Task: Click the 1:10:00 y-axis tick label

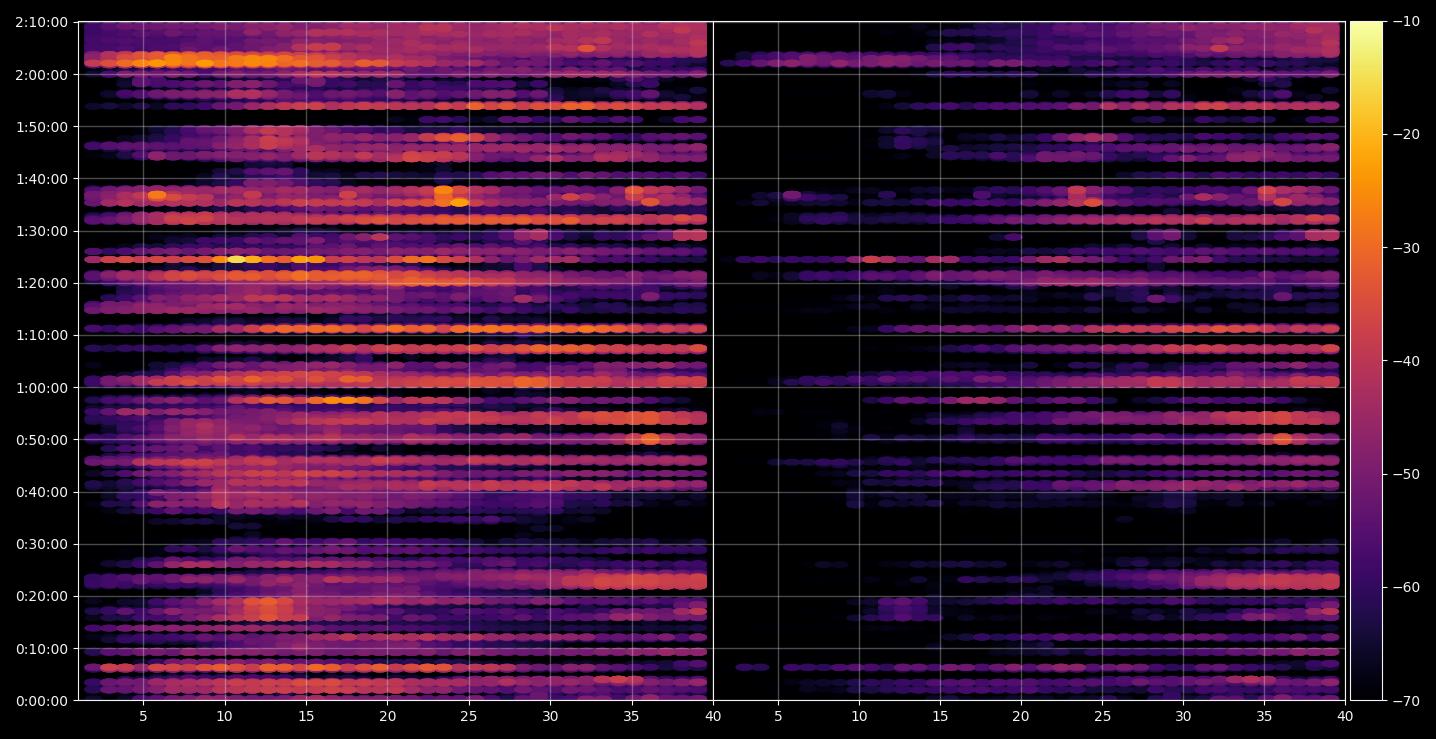Action: [42, 335]
